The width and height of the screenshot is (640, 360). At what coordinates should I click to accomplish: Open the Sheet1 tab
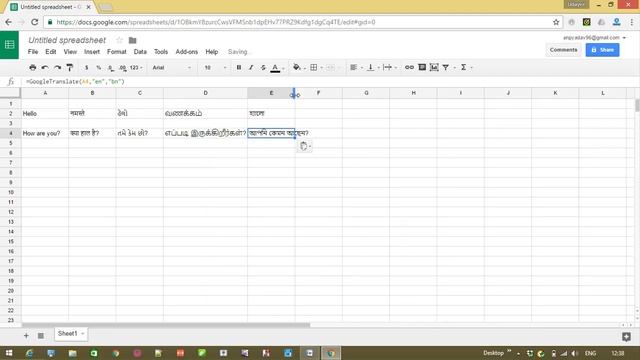point(71,334)
